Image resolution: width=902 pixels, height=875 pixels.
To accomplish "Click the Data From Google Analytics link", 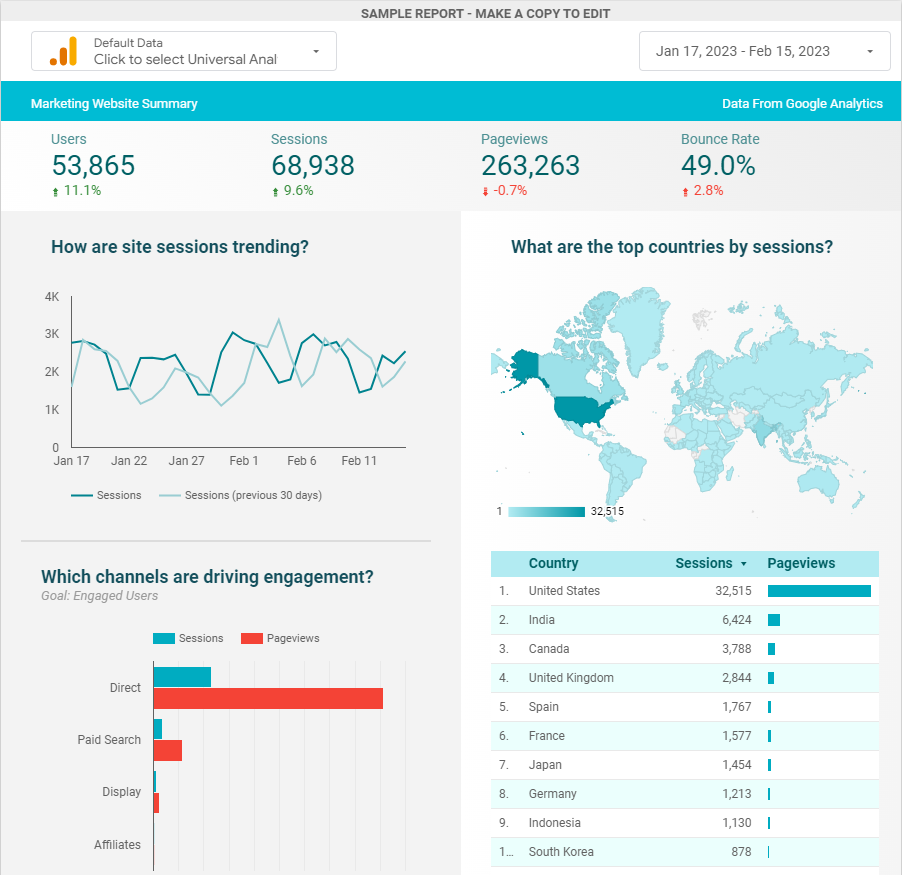I will point(803,102).
